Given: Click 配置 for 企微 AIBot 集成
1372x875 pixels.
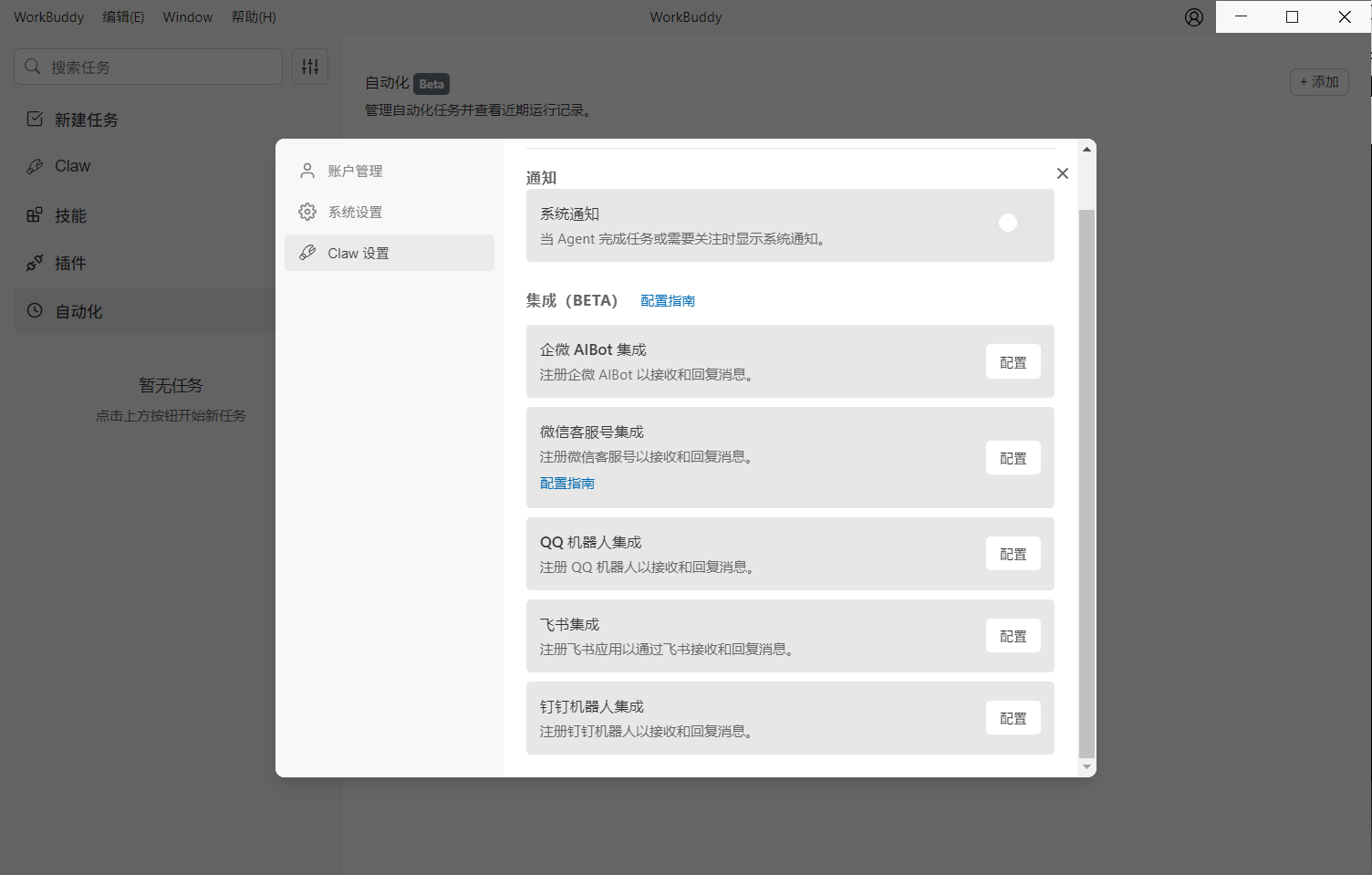Looking at the screenshot, I should (x=1013, y=362).
